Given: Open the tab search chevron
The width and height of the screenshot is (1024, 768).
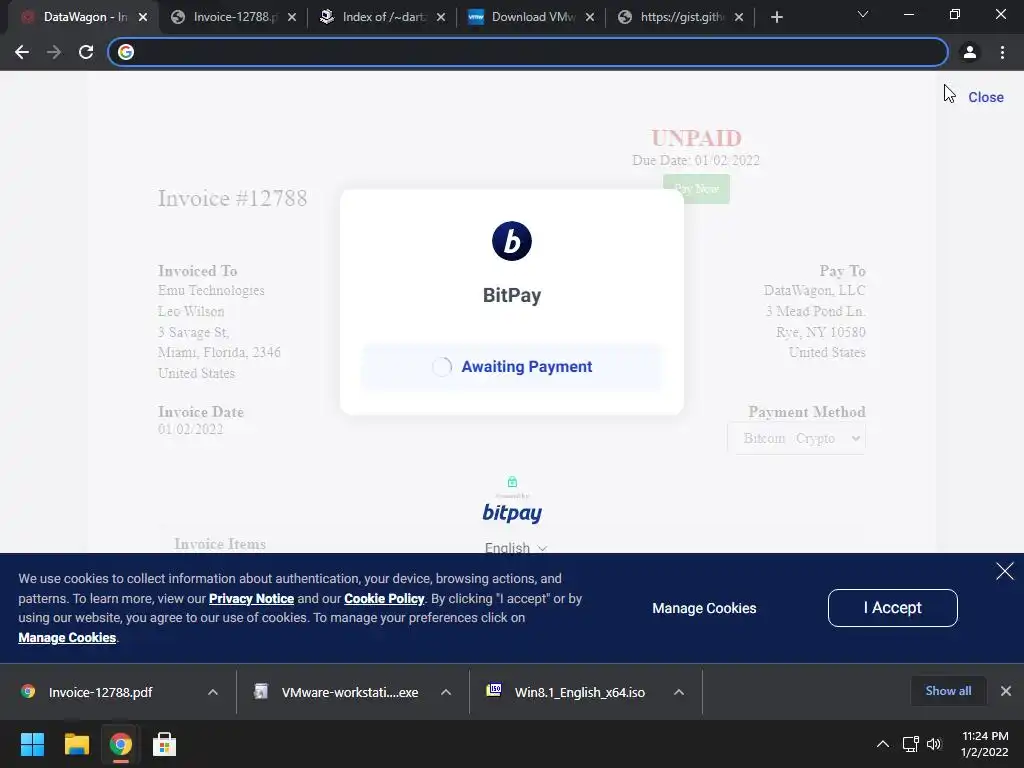Looking at the screenshot, I should [863, 14].
